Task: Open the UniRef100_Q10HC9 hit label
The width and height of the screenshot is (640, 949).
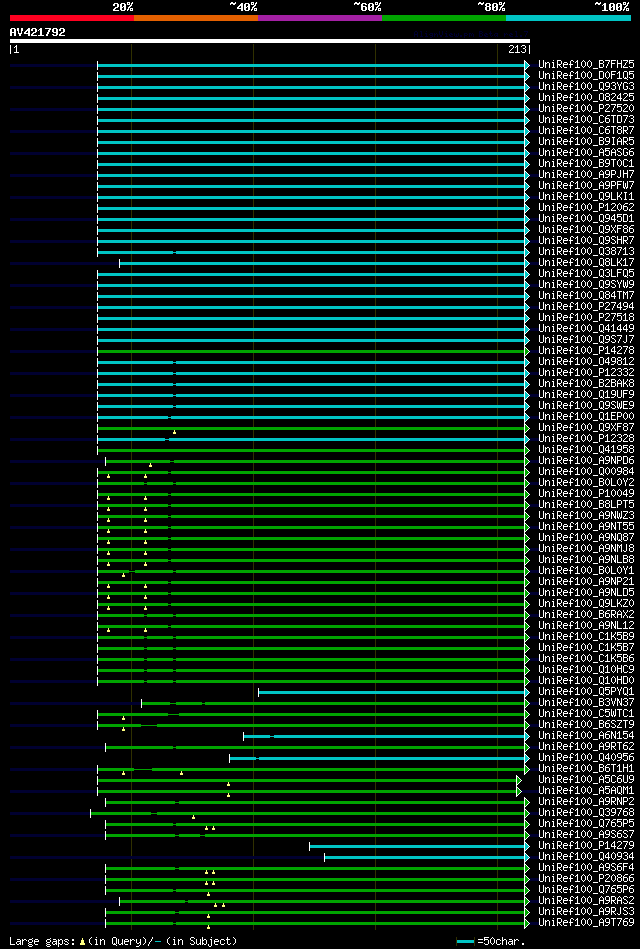Action: (x=586, y=669)
